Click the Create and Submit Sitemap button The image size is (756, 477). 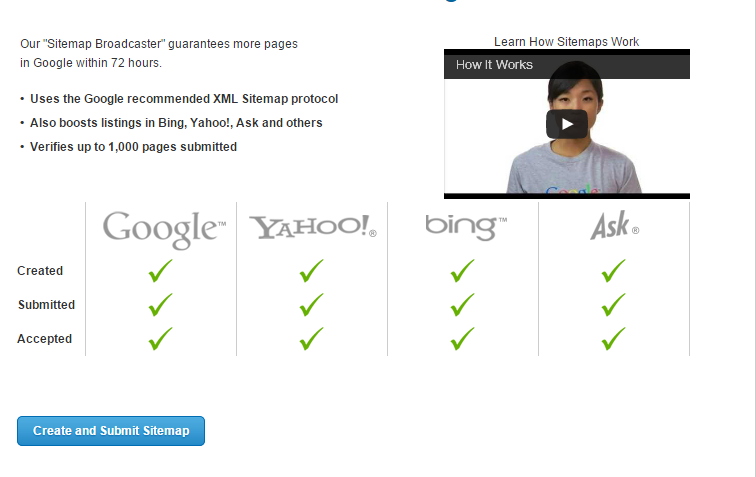coord(111,431)
